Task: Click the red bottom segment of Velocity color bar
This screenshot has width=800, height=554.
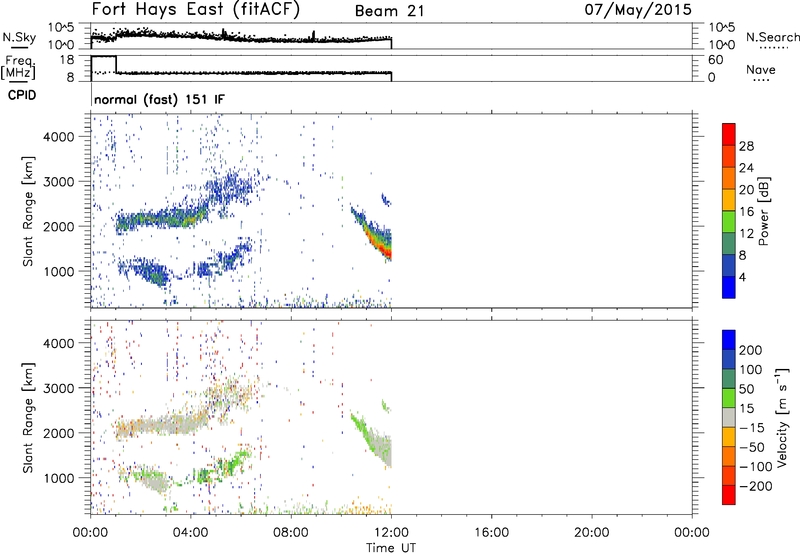Action: coord(729,495)
